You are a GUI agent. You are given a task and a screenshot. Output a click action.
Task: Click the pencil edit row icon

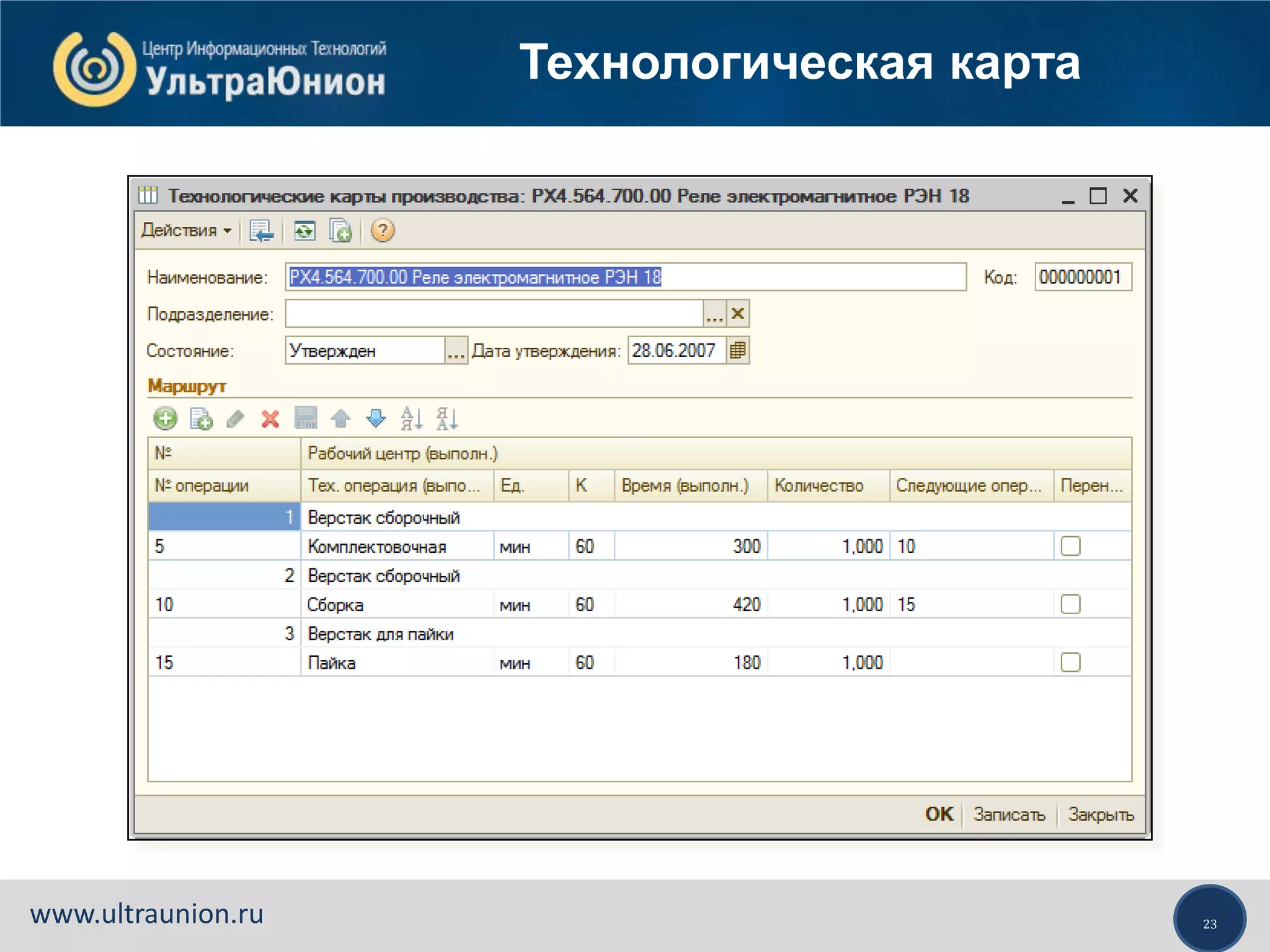pyautogui.click(x=236, y=419)
